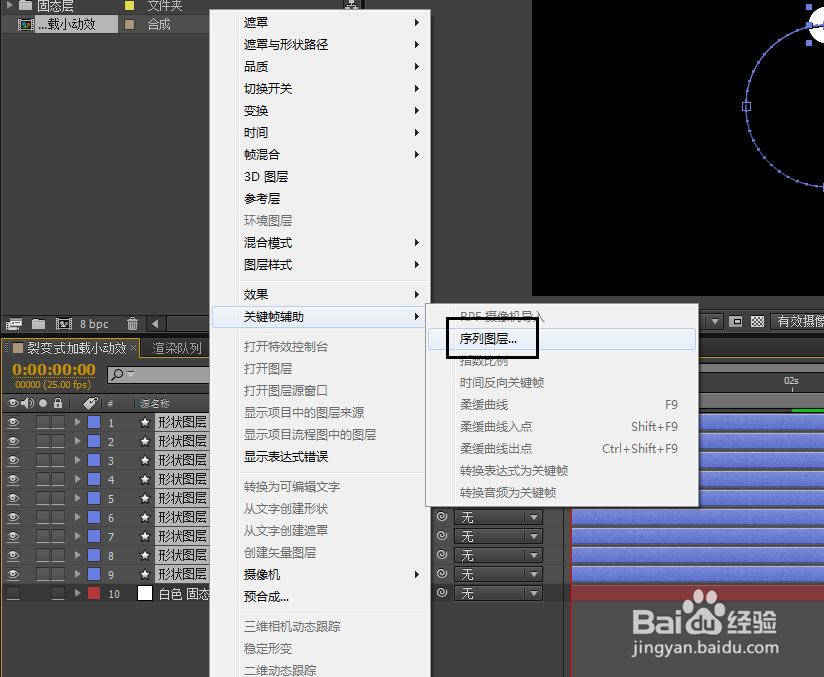Open parent dropdown 无 on layer 7 row
This screenshot has height=677, width=824.
tap(498, 536)
